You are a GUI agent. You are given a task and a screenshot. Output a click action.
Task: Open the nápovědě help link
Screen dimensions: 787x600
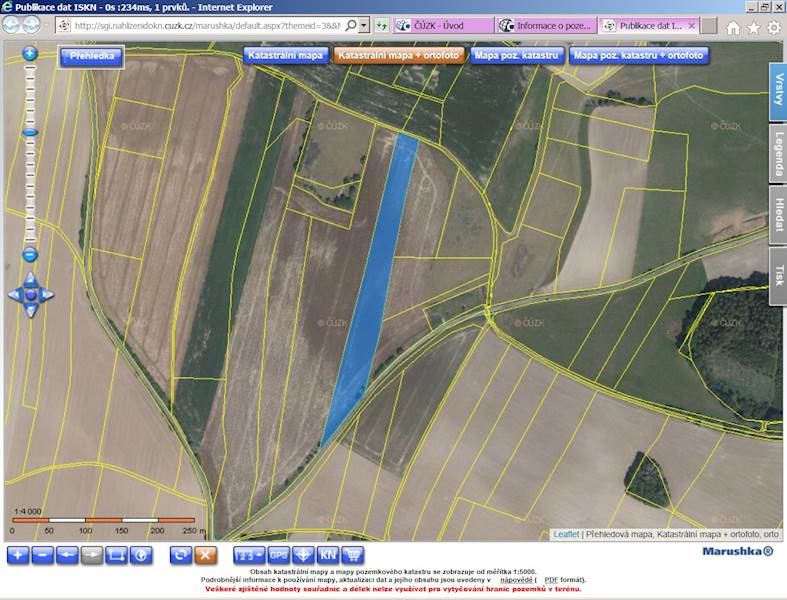tap(515, 580)
